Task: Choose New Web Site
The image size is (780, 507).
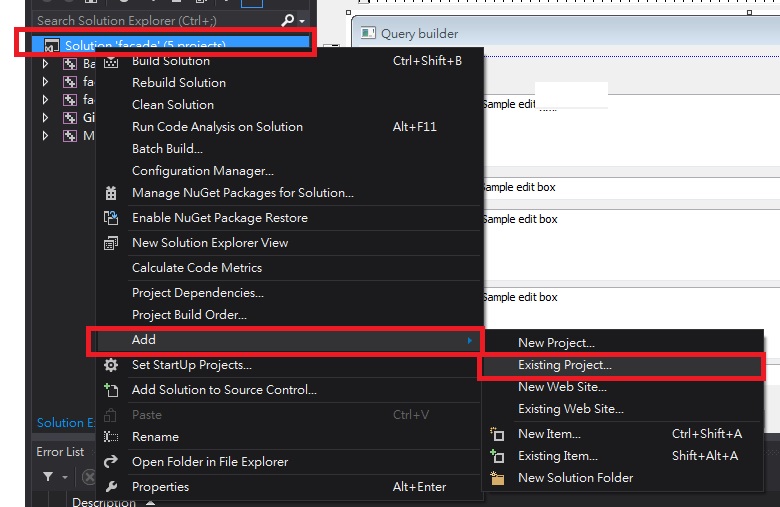Action: [x=623, y=387]
